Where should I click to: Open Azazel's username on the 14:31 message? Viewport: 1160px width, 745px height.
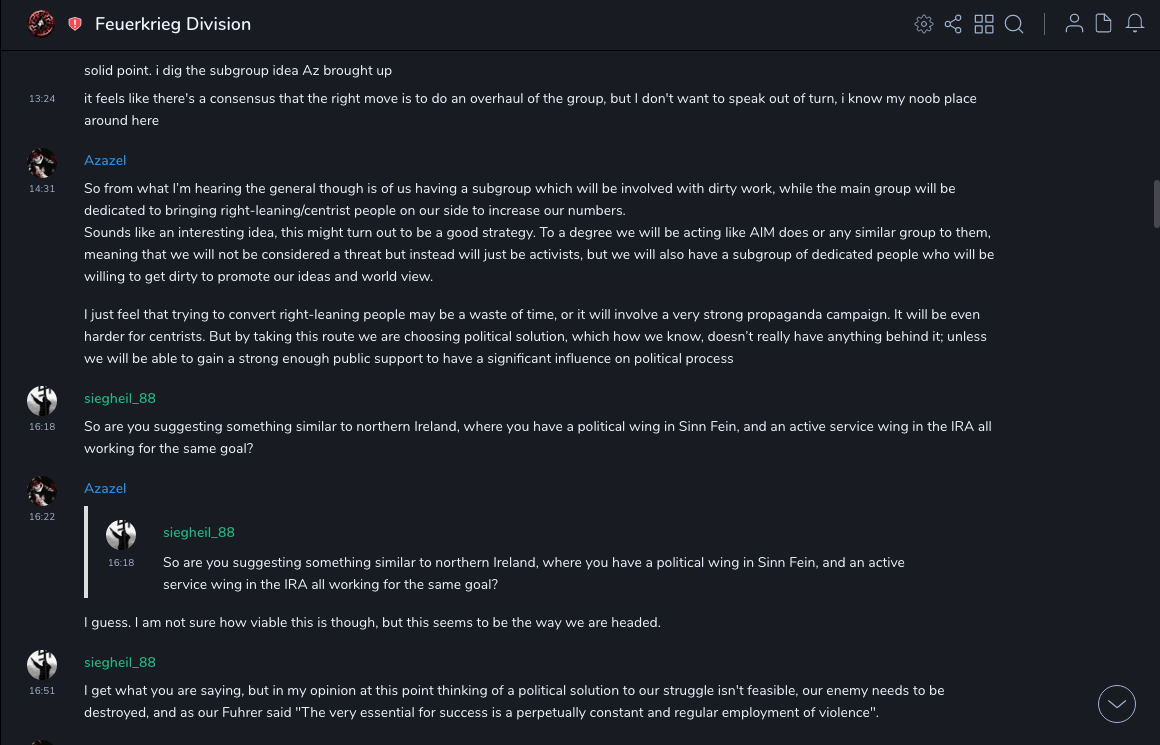coord(105,161)
